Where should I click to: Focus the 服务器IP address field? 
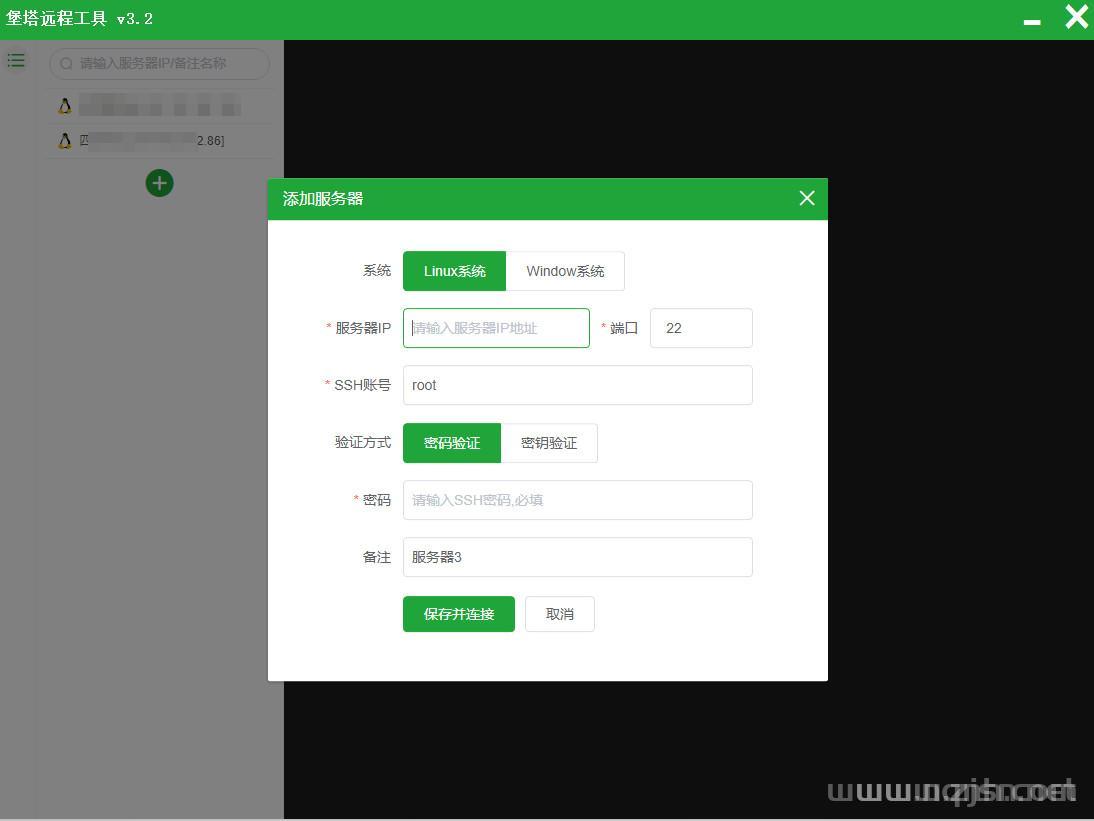pos(496,328)
